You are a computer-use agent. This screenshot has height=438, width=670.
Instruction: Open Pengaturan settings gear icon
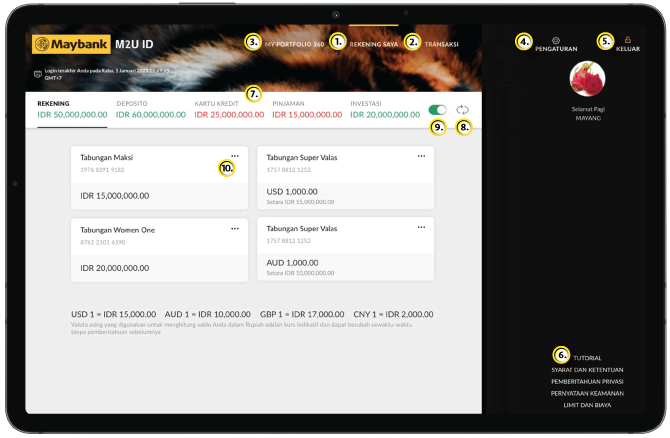[556, 41]
